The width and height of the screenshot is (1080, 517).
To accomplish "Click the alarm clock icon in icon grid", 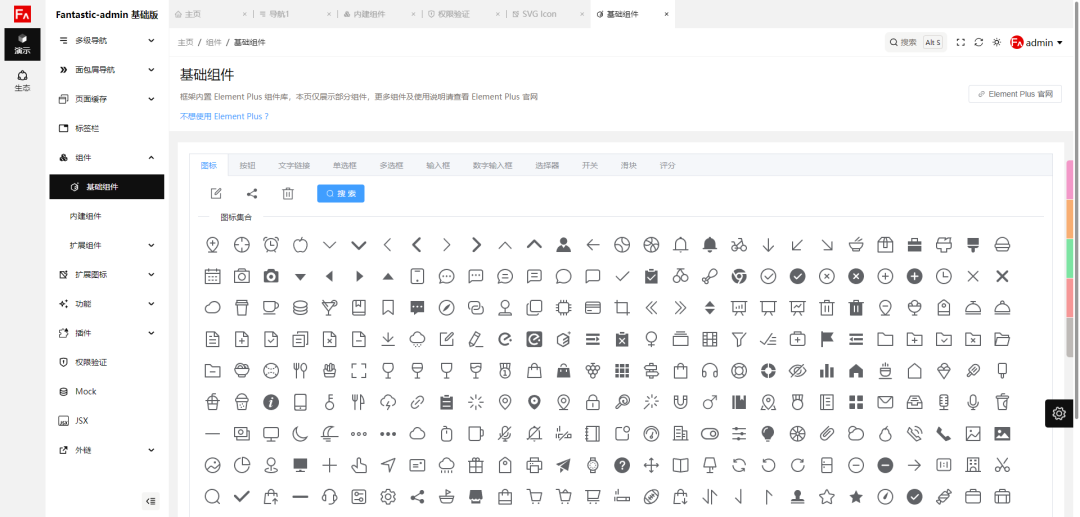I will pos(271,245).
